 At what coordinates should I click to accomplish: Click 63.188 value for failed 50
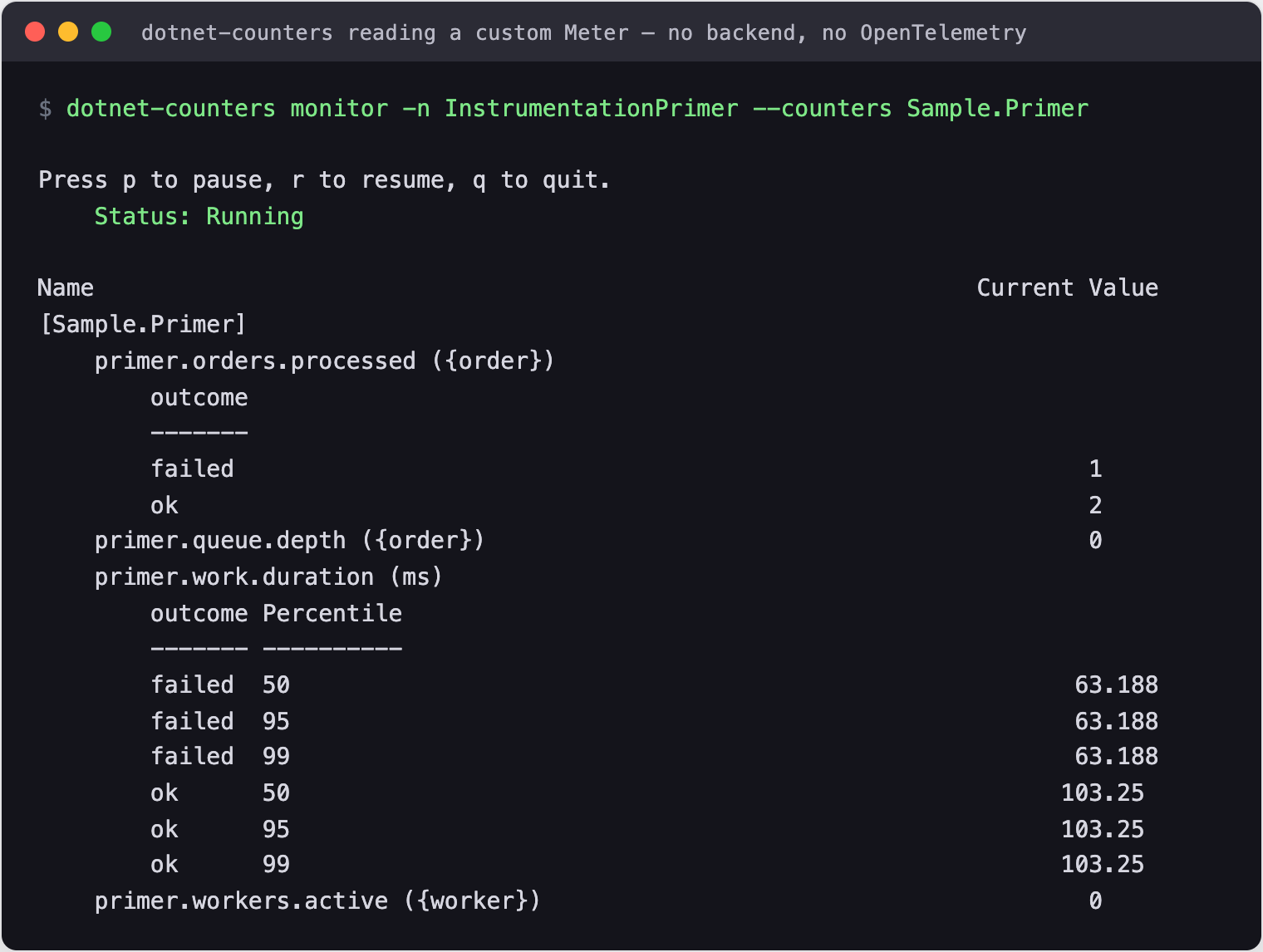tap(1116, 685)
